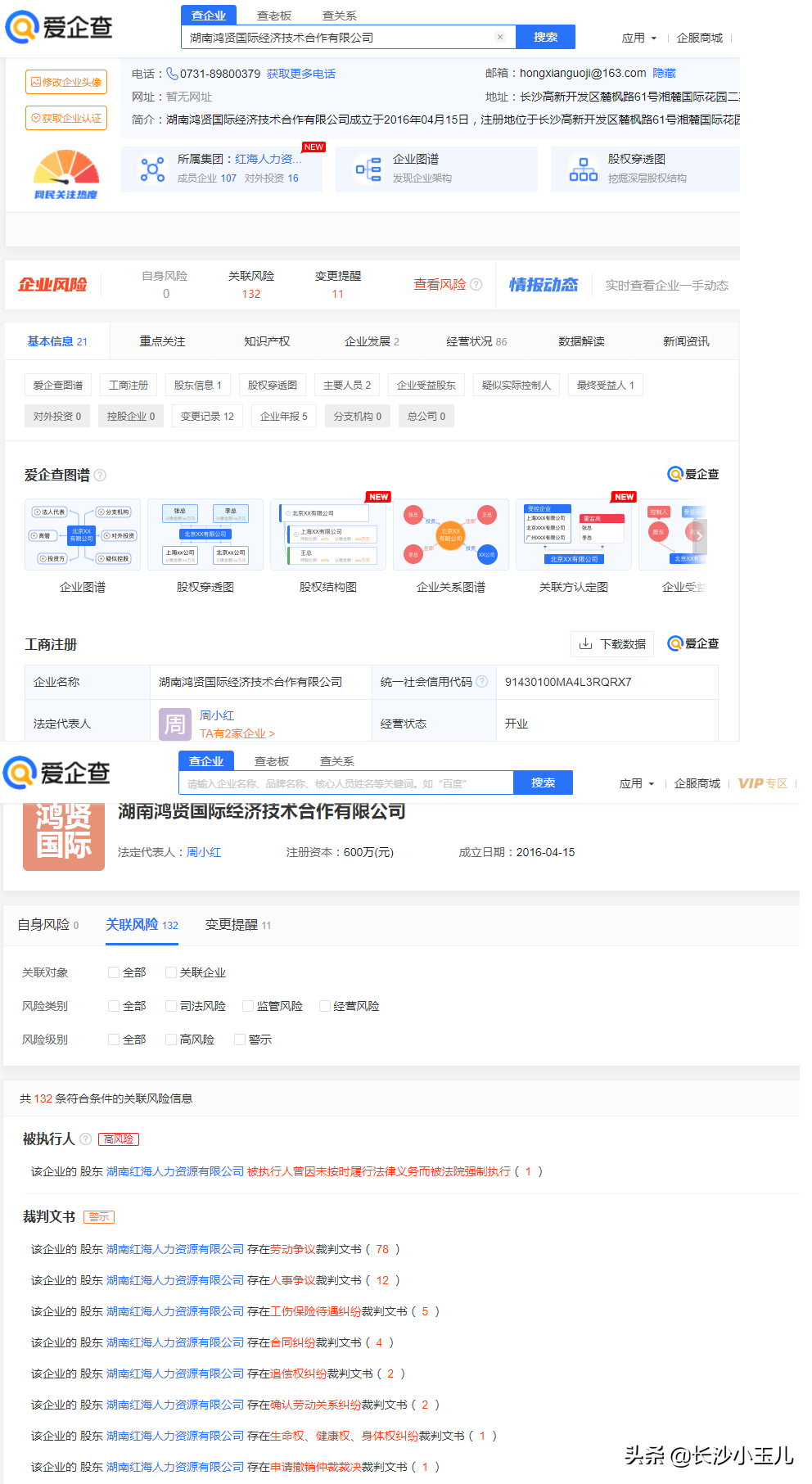The height and width of the screenshot is (1484, 812).
Task: Select the 变更提醒 11 tab in lower section
Action: click(238, 924)
